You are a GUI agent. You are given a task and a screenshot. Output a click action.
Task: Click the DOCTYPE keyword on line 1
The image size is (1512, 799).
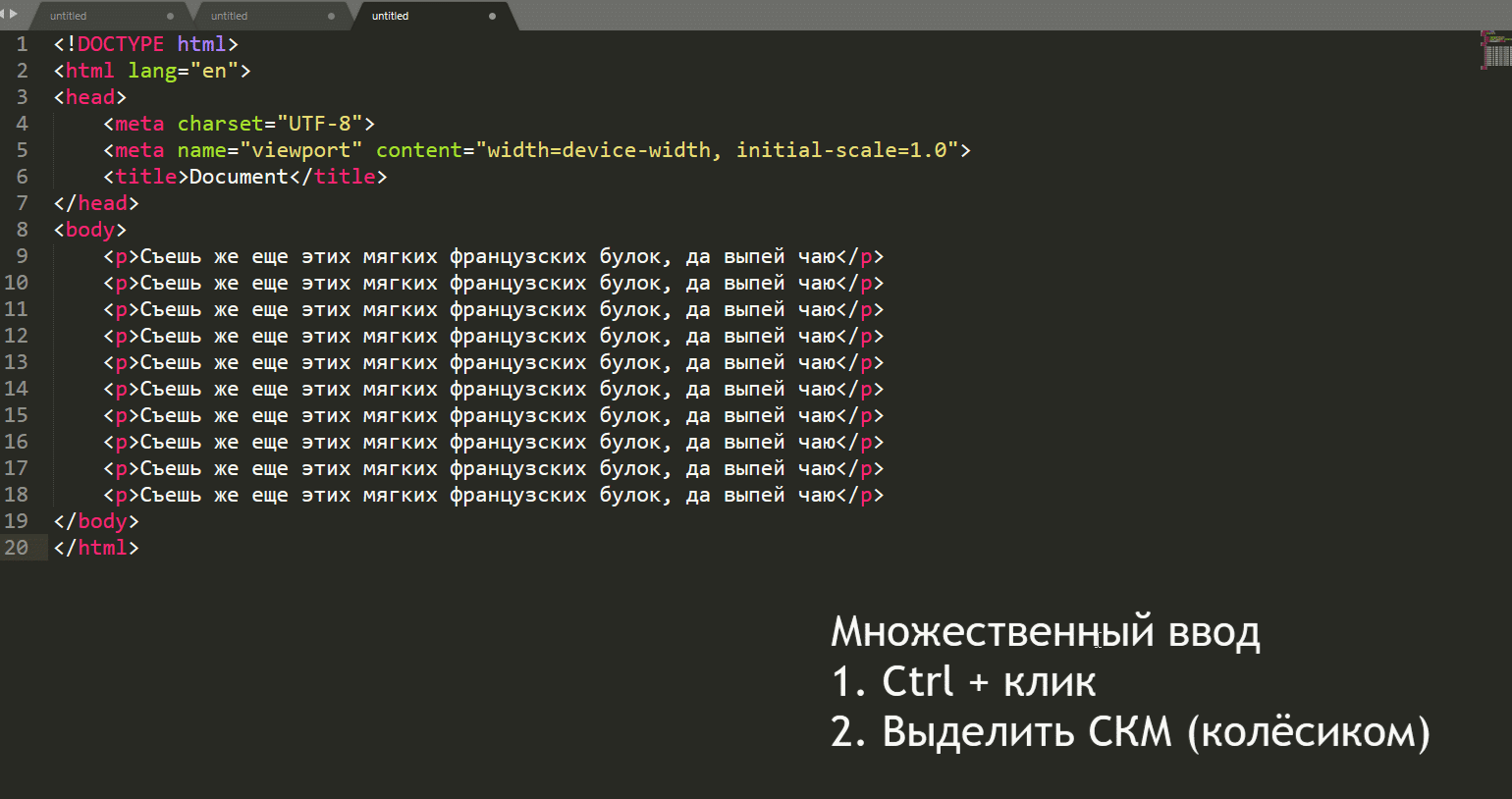tap(121, 44)
